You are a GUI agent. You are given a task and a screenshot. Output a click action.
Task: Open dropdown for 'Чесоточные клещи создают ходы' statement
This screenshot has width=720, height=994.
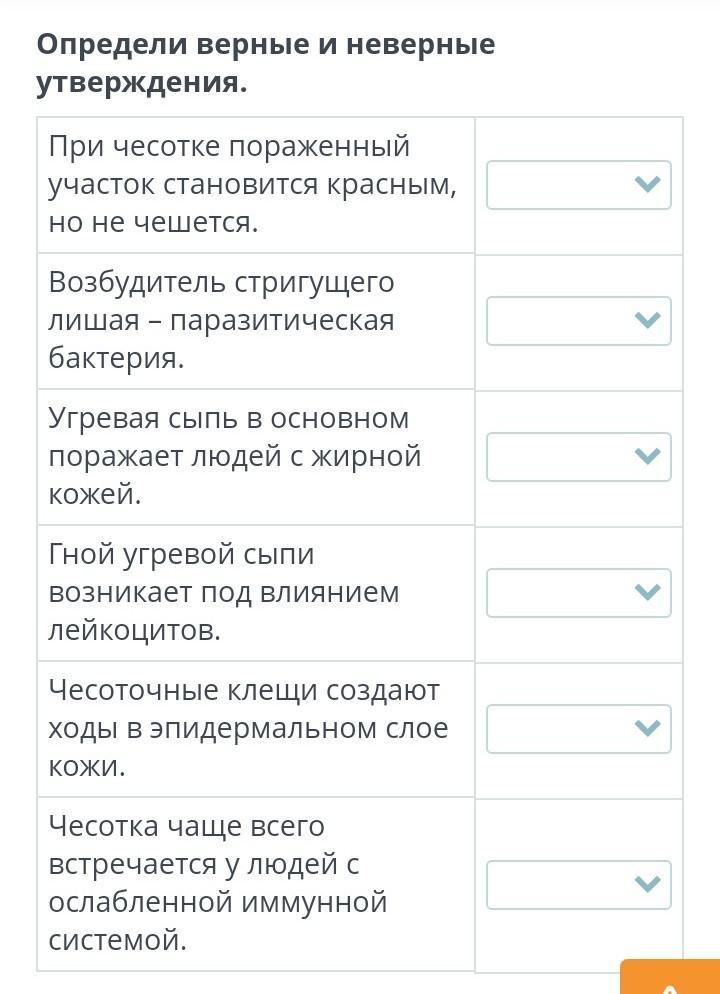(579, 729)
